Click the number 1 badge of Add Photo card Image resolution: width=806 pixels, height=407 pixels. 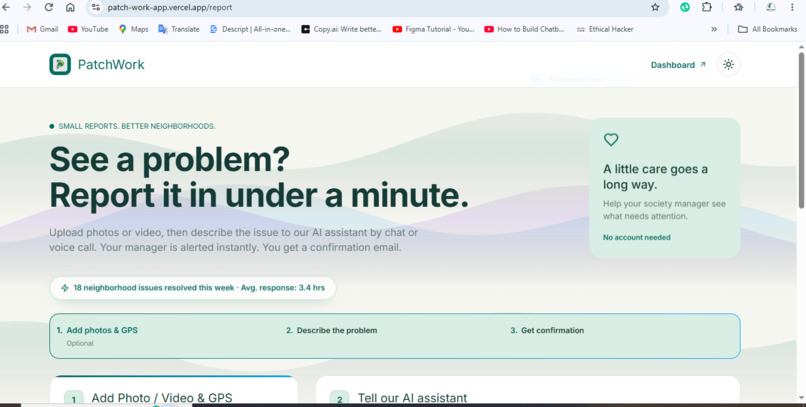(74, 399)
